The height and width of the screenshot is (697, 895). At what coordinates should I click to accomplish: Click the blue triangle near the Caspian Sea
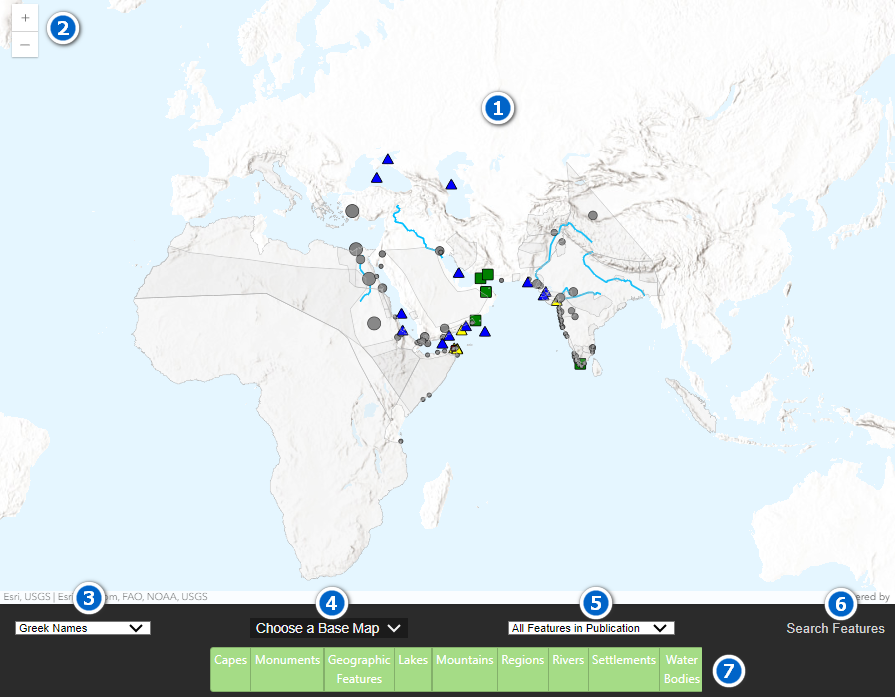point(451,185)
